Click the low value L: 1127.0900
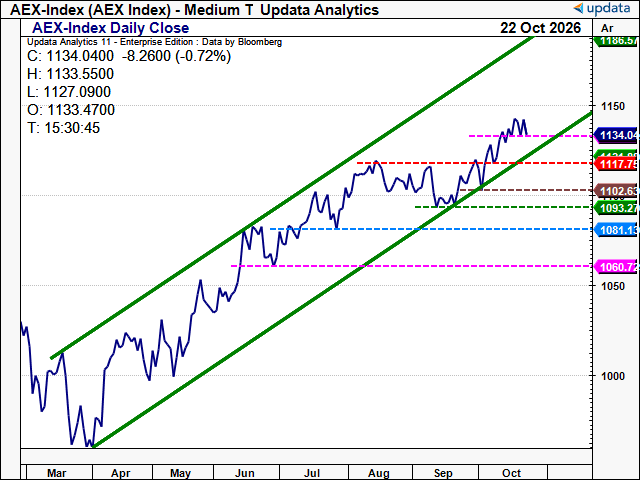640x480 pixels. pyautogui.click(x=69, y=92)
